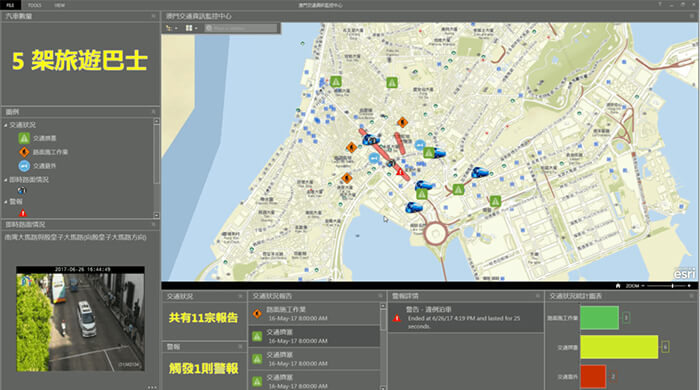Click the orange 路面施工作業 legend icon
700x390 pixels.
click(x=24, y=152)
